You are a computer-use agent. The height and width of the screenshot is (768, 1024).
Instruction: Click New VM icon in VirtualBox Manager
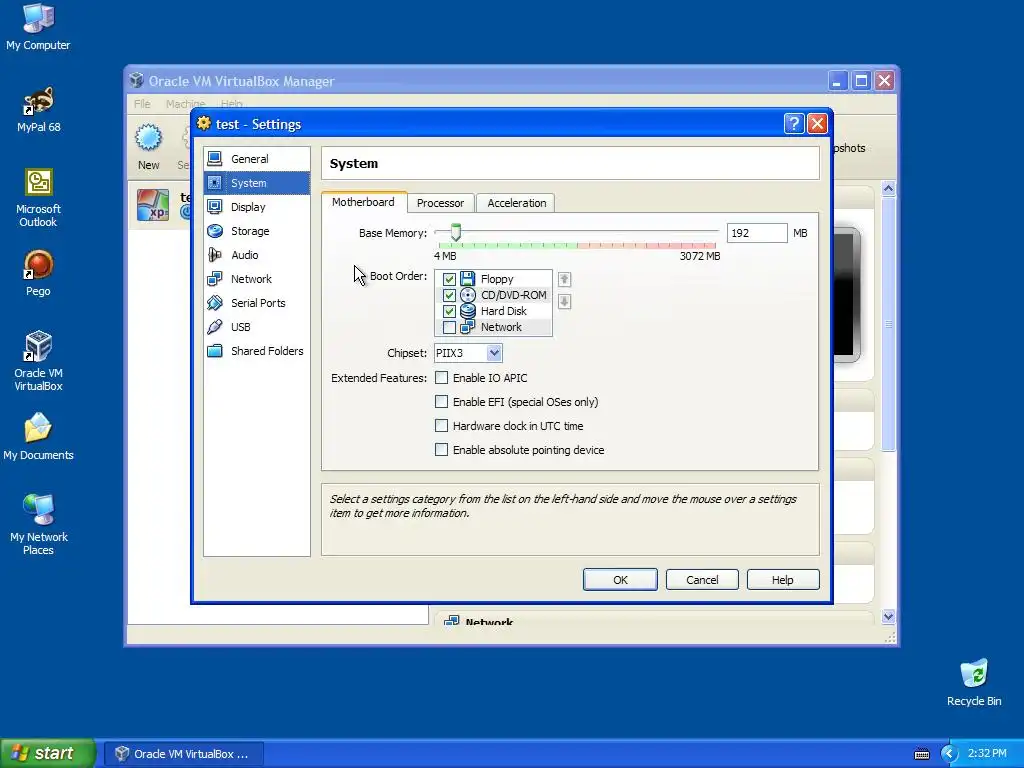coord(148,138)
